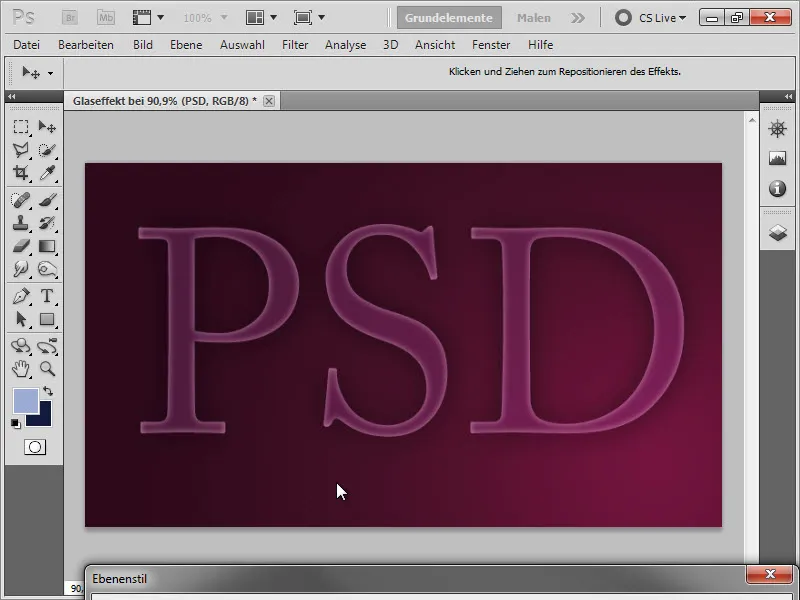Launch Mini Bridge

coord(106,18)
